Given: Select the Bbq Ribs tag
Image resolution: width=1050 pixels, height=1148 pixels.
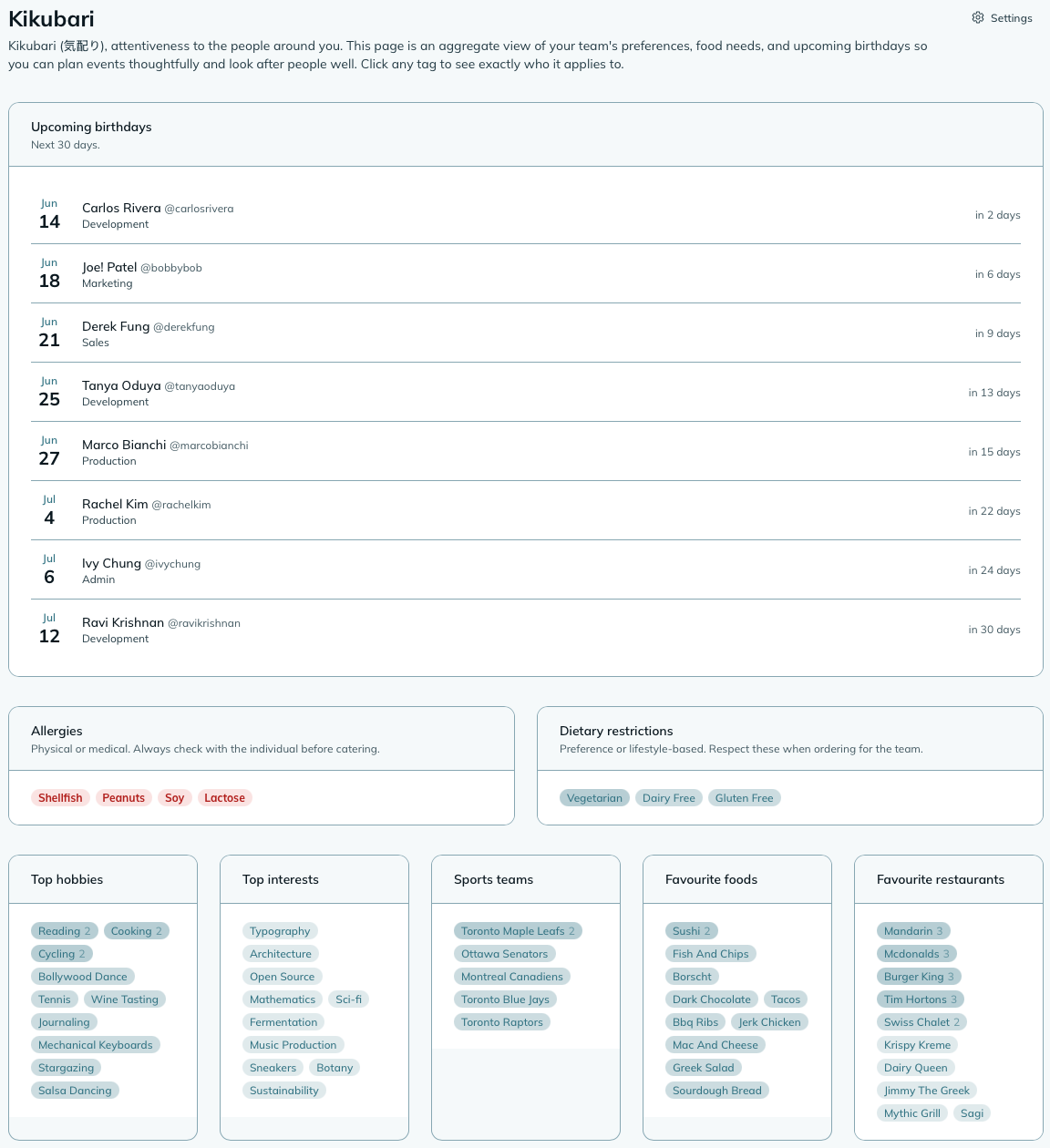Looking at the screenshot, I should [695, 1022].
